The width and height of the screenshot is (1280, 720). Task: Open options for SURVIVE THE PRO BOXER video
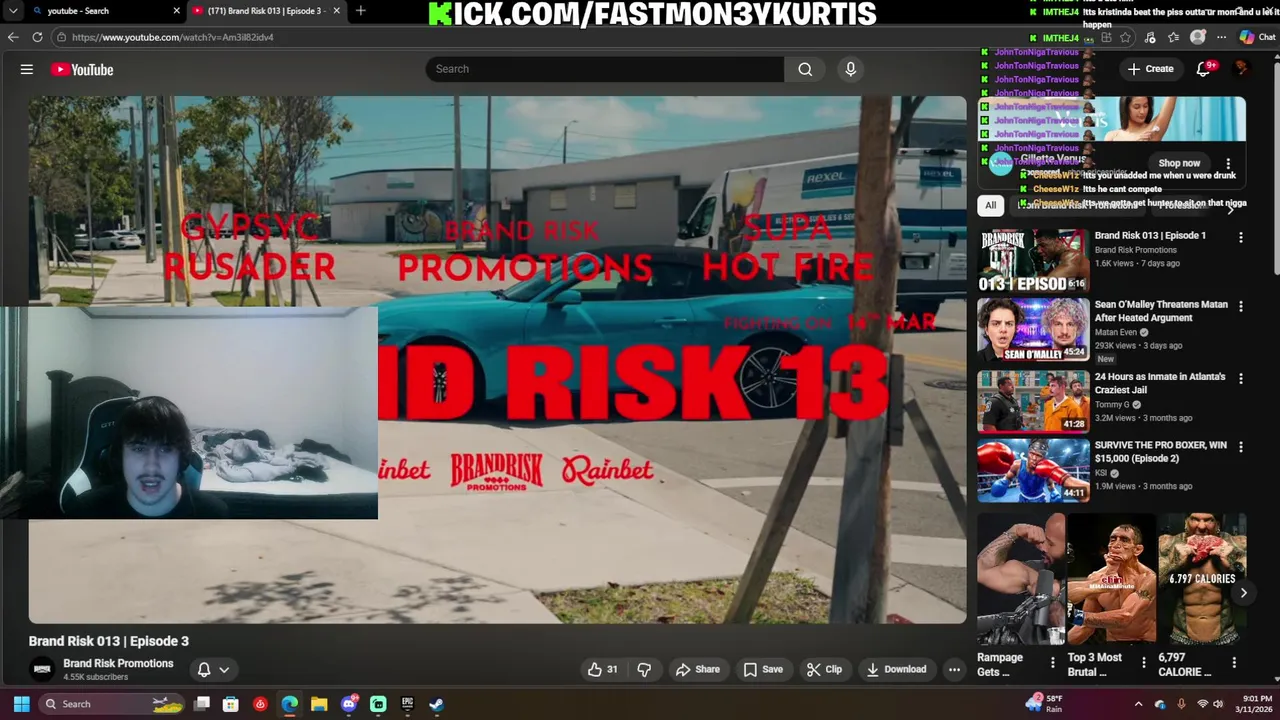pos(1241,447)
